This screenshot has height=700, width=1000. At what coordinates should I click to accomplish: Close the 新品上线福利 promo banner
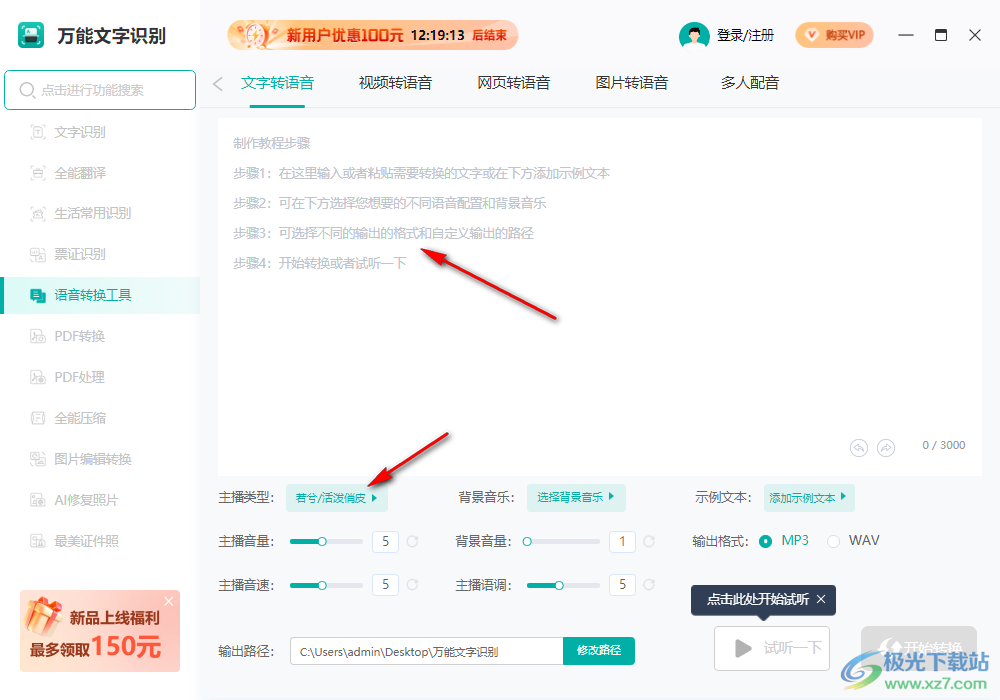[168, 601]
